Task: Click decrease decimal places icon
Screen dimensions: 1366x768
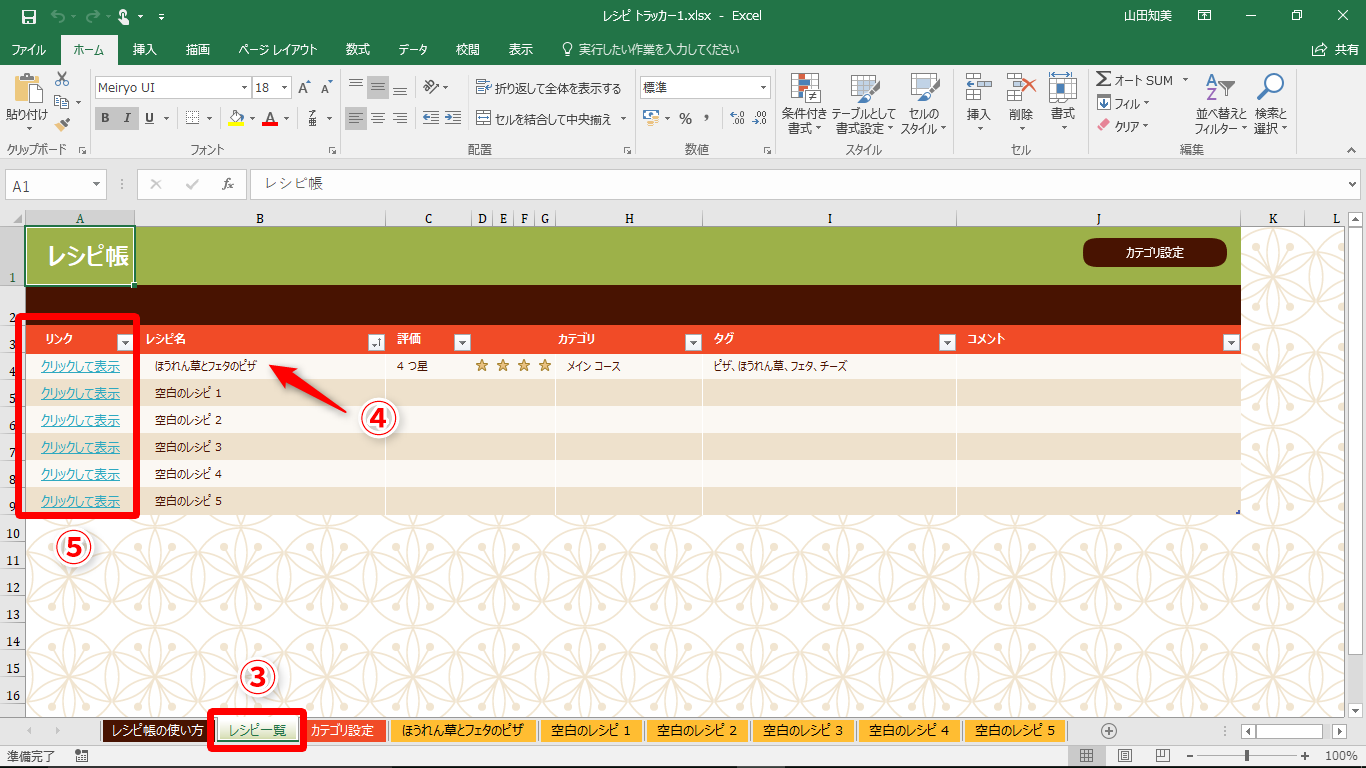Action: 761,118
